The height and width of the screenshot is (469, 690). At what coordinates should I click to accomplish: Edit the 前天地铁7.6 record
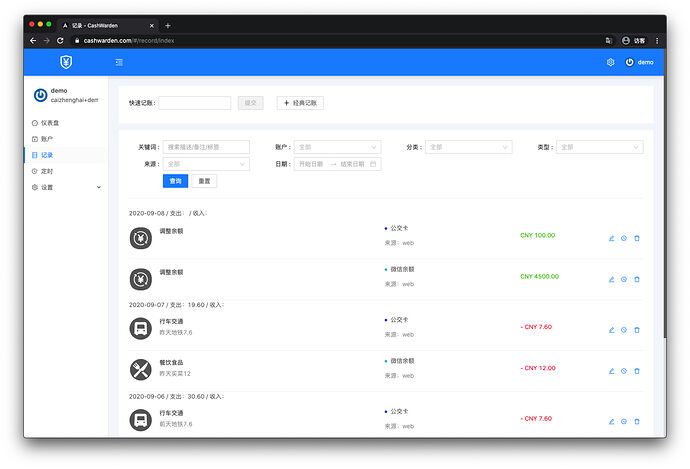[x=611, y=421]
